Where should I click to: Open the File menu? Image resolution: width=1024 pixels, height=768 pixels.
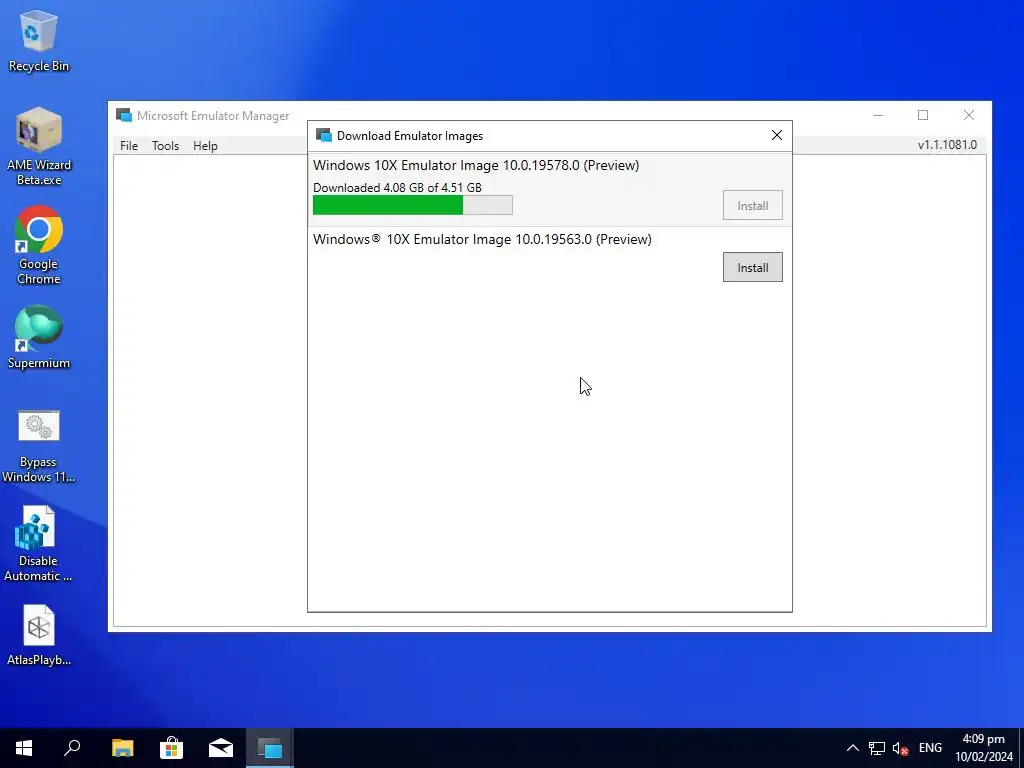(x=129, y=146)
